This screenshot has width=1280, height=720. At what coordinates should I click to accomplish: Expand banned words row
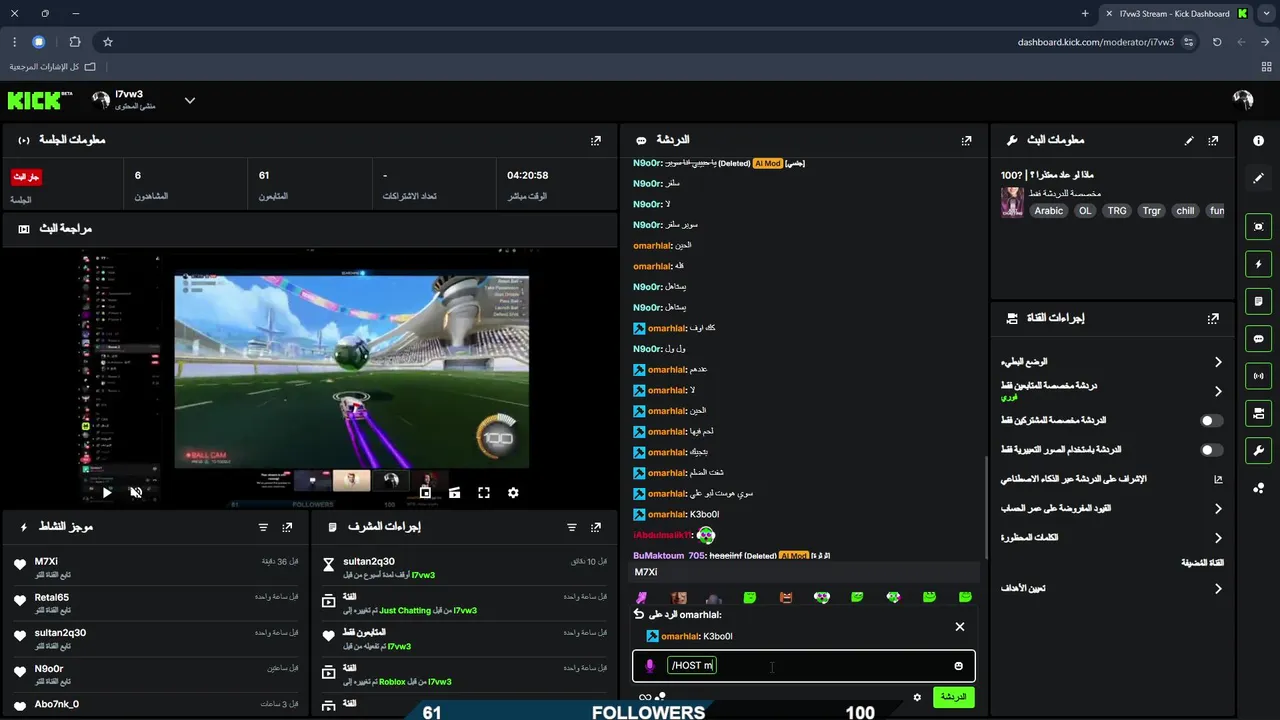coord(1112,538)
